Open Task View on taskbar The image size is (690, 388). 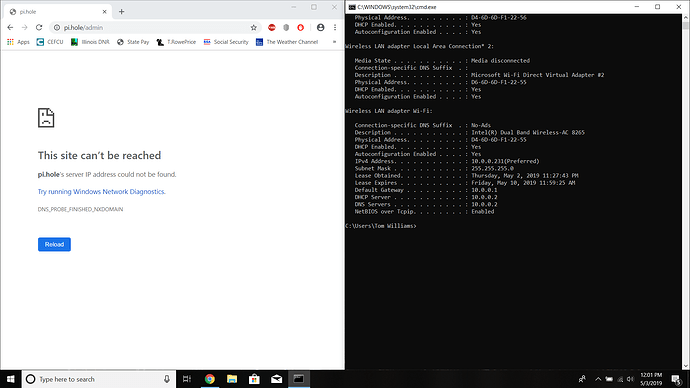187,379
